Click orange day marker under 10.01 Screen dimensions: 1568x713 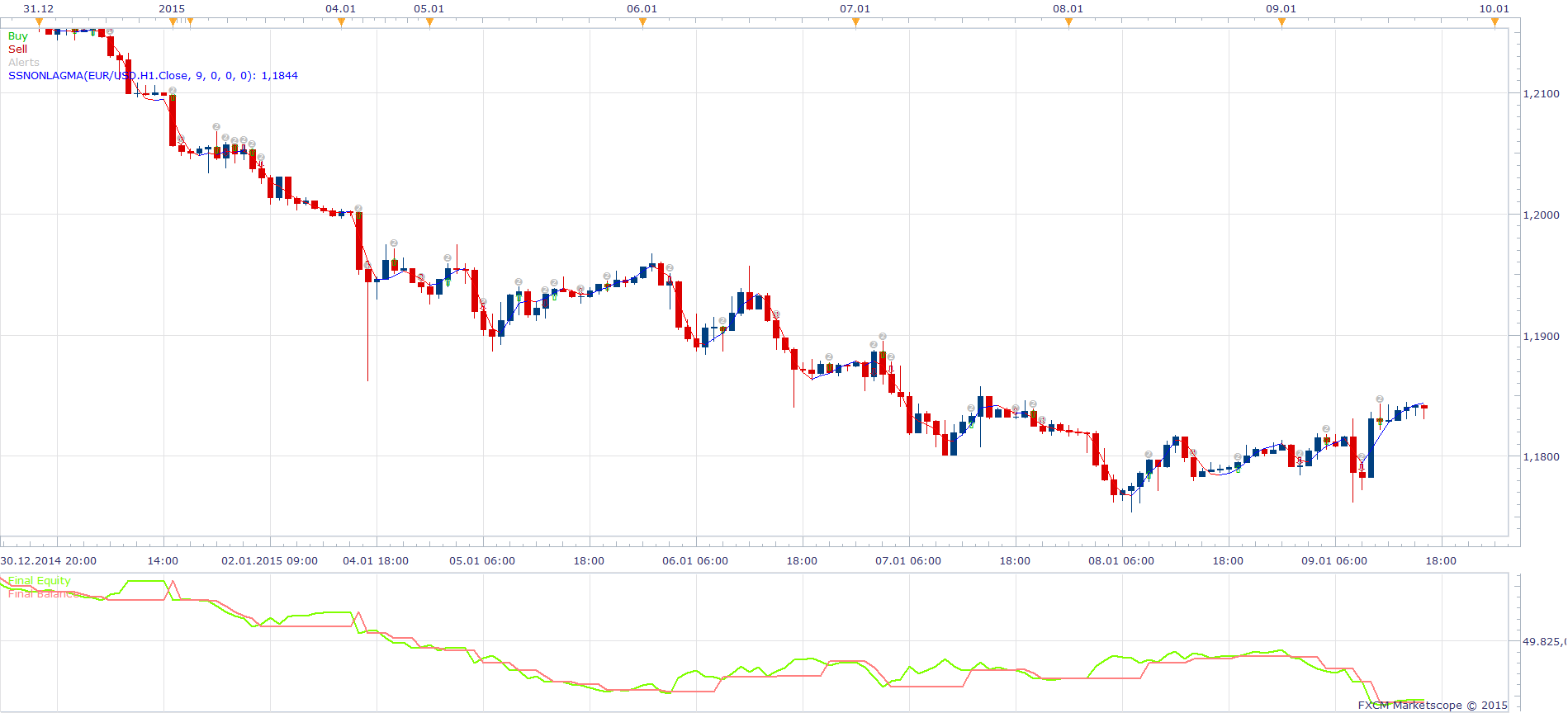coord(1495,22)
